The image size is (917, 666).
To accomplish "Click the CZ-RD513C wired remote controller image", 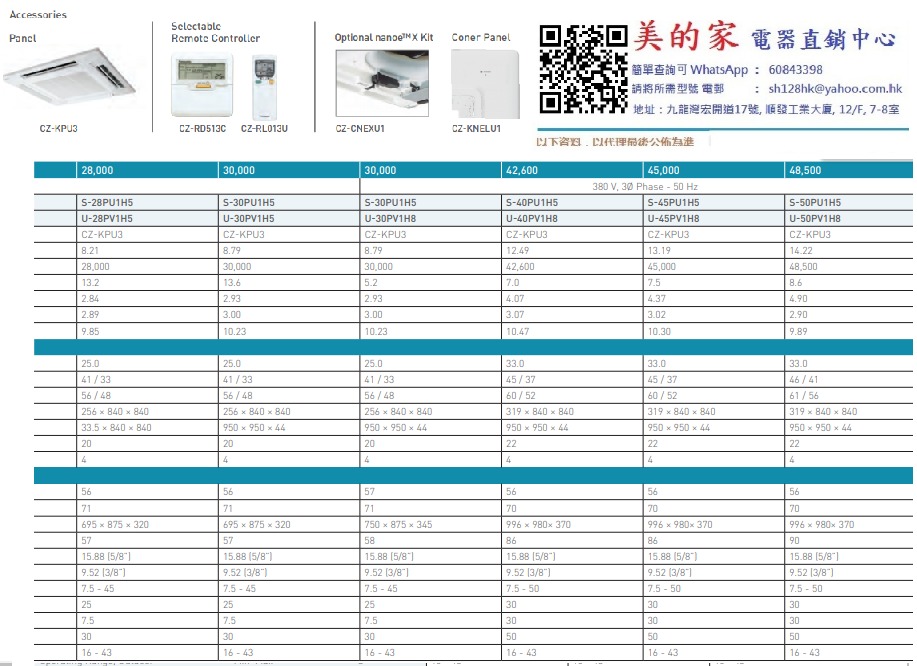I will pos(202,85).
